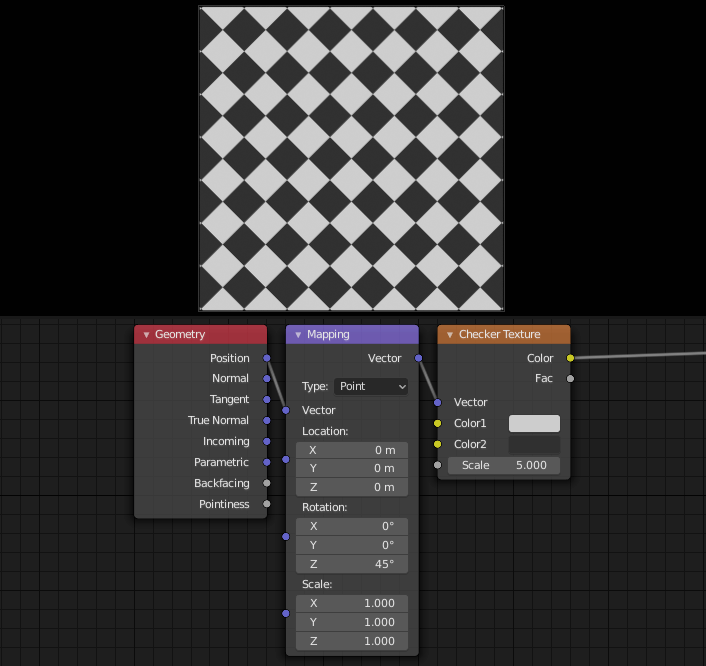Click Incoming output socket
Screen dimensions: 706x666
[x=267, y=441]
